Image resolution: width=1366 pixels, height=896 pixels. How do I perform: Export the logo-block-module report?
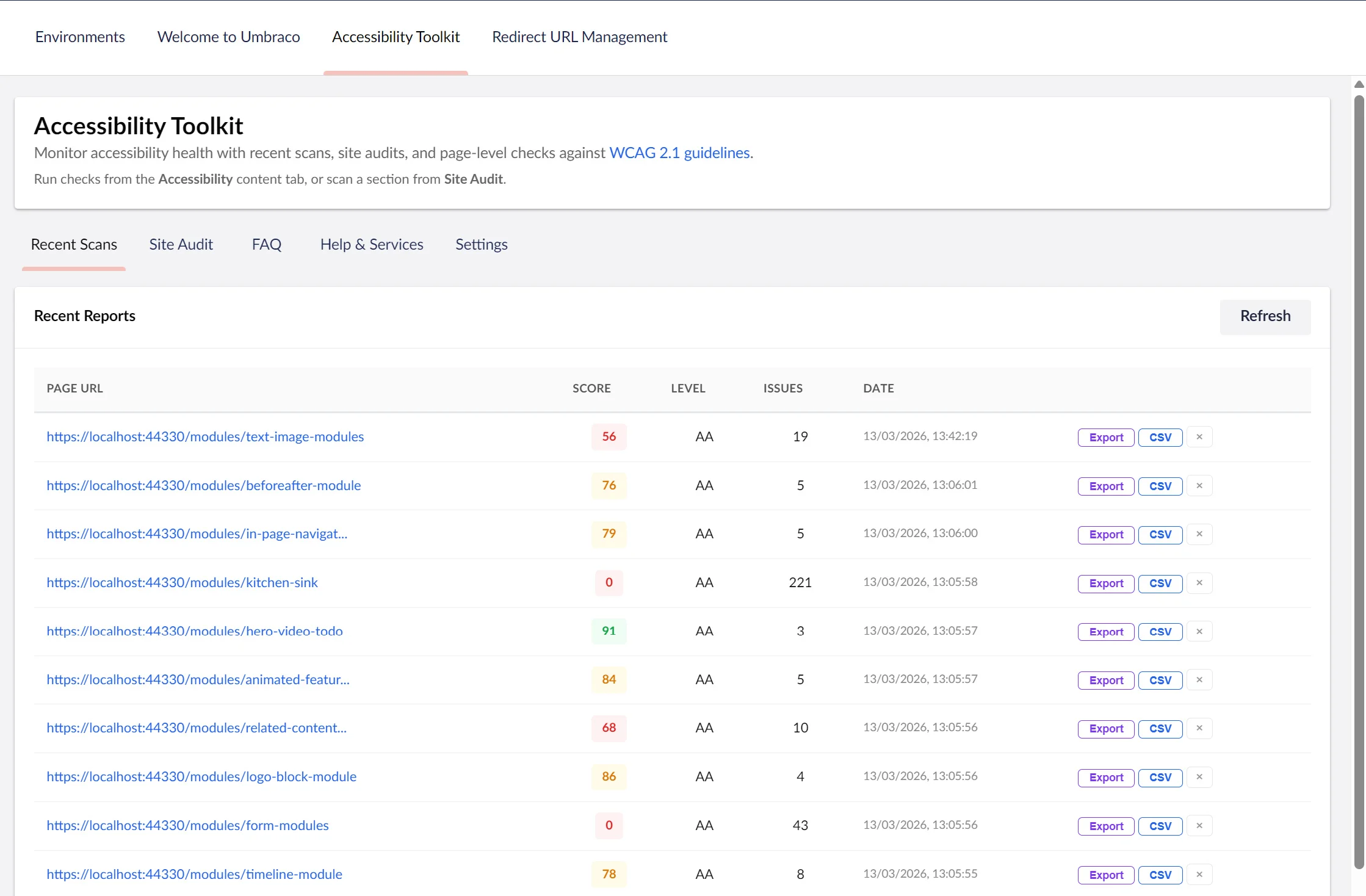pos(1106,778)
